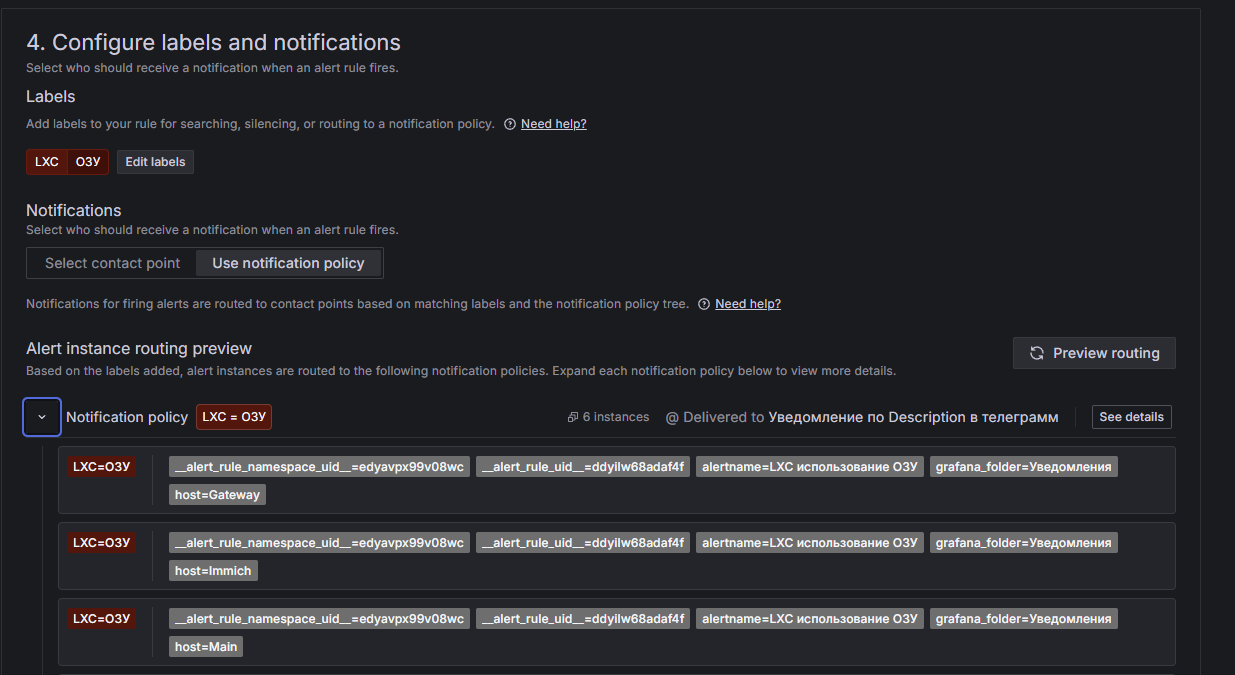Click the host=Immich label chip

[213, 571]
